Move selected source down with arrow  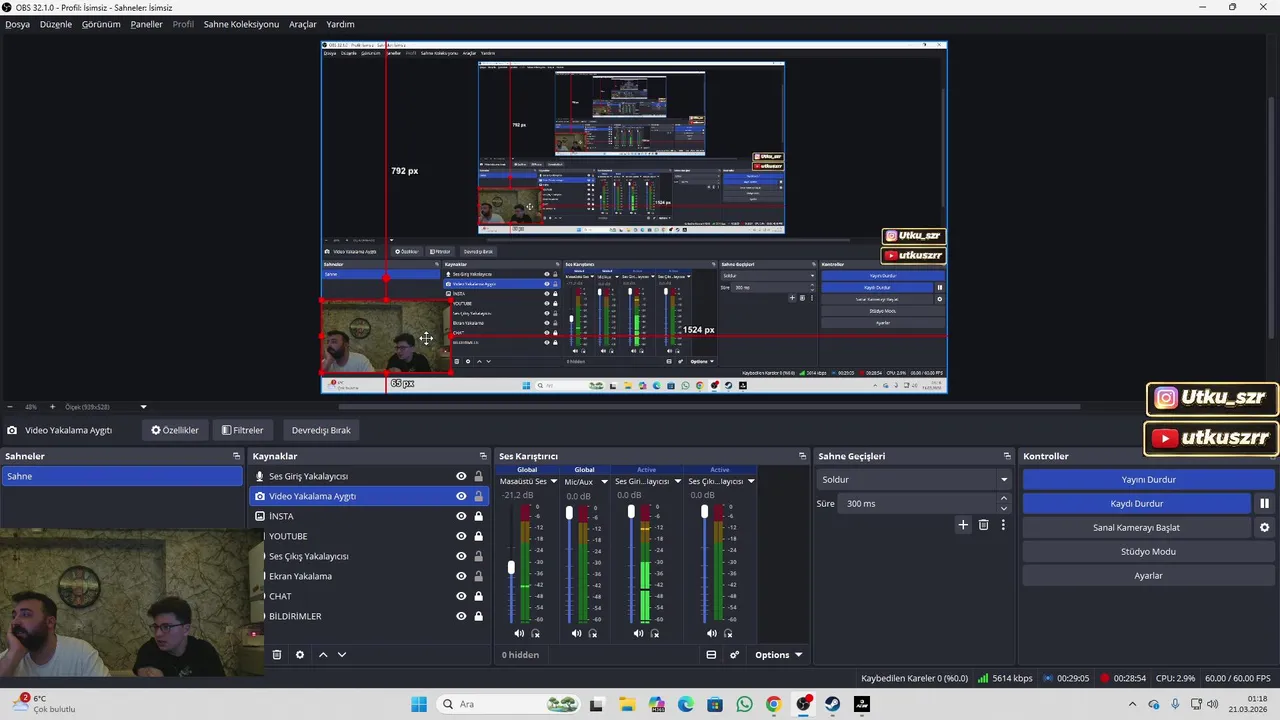tap(342, 655)
